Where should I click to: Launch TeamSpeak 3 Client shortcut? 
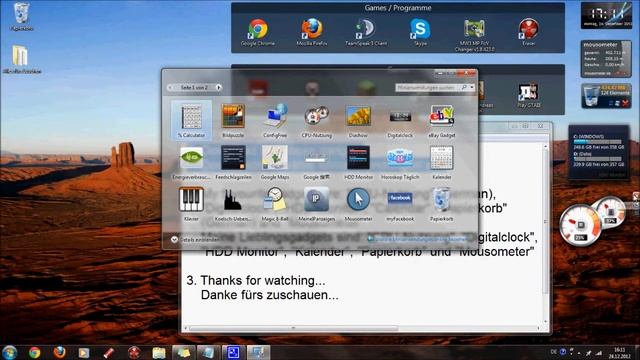coord(366,32)
